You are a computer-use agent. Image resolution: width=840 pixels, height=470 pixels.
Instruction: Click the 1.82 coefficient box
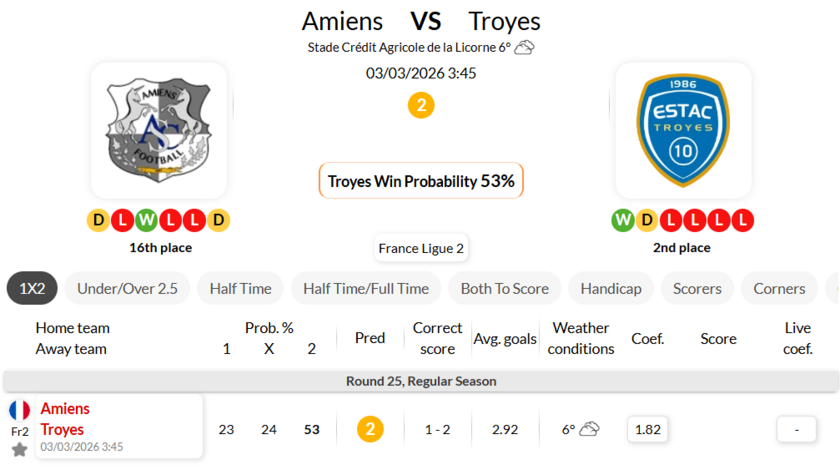pyautogui.click(x=648, y=429)
